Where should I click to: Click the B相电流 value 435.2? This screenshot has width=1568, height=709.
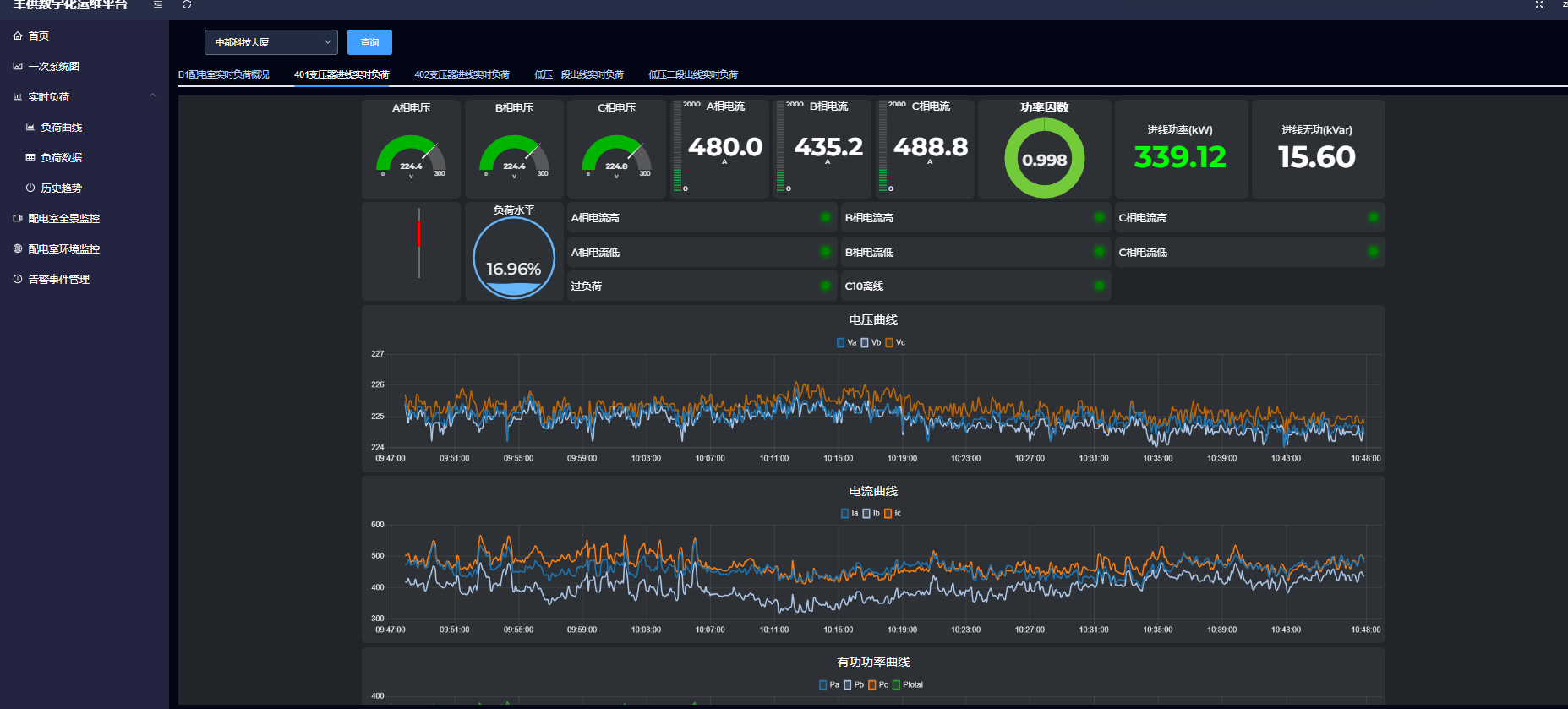828,147
